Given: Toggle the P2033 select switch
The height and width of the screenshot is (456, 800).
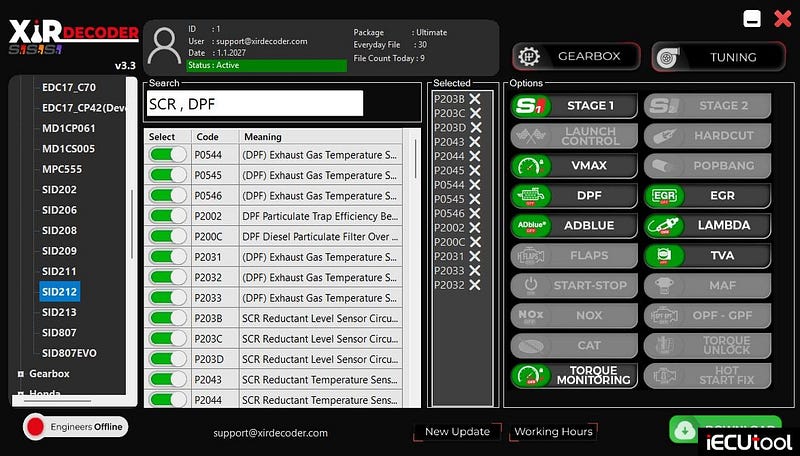Looking at the screenshot, I should (167, 297).
